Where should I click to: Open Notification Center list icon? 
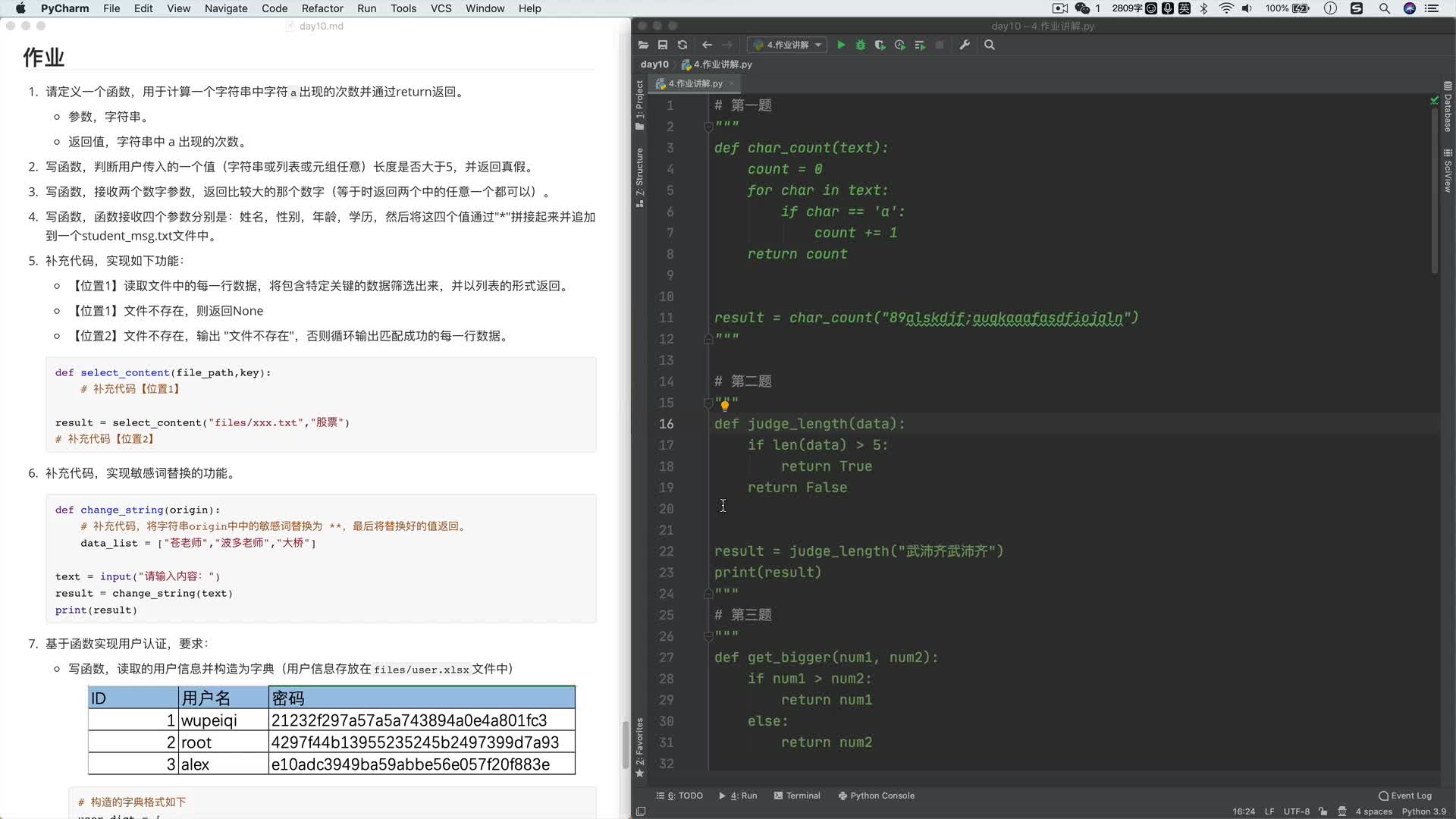click(x=1432, y=8)
